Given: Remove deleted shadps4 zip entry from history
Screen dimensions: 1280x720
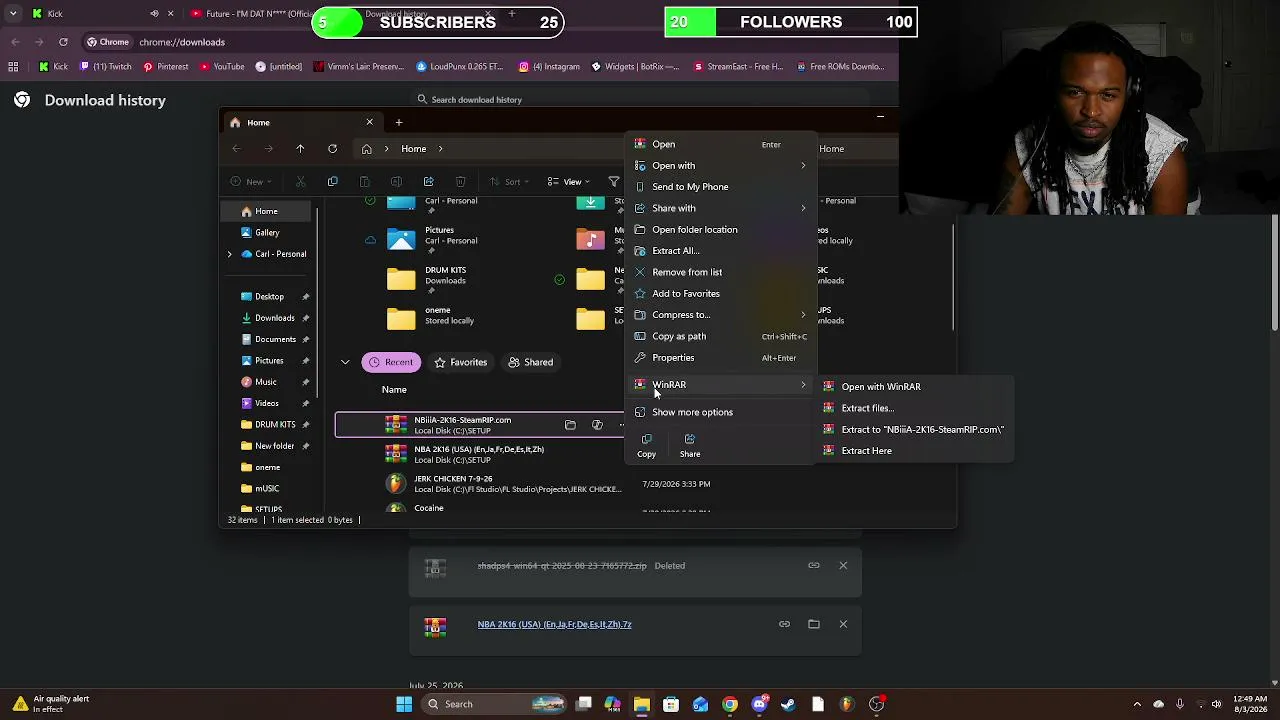Looking at the screenshot, I should (x=843, y=566).
